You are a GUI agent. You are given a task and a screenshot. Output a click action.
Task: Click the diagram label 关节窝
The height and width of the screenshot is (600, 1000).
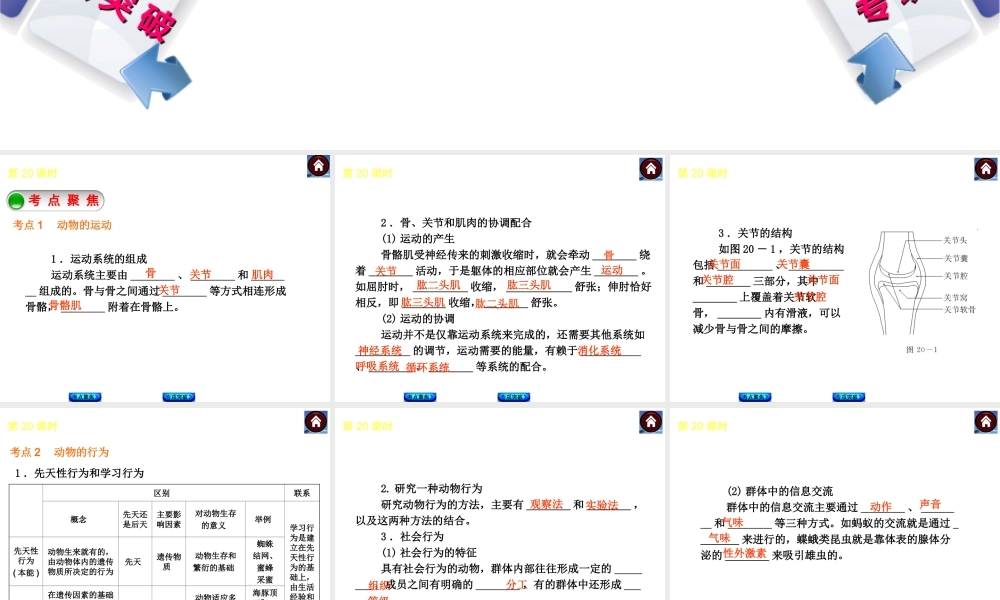[x=955, y=298]
